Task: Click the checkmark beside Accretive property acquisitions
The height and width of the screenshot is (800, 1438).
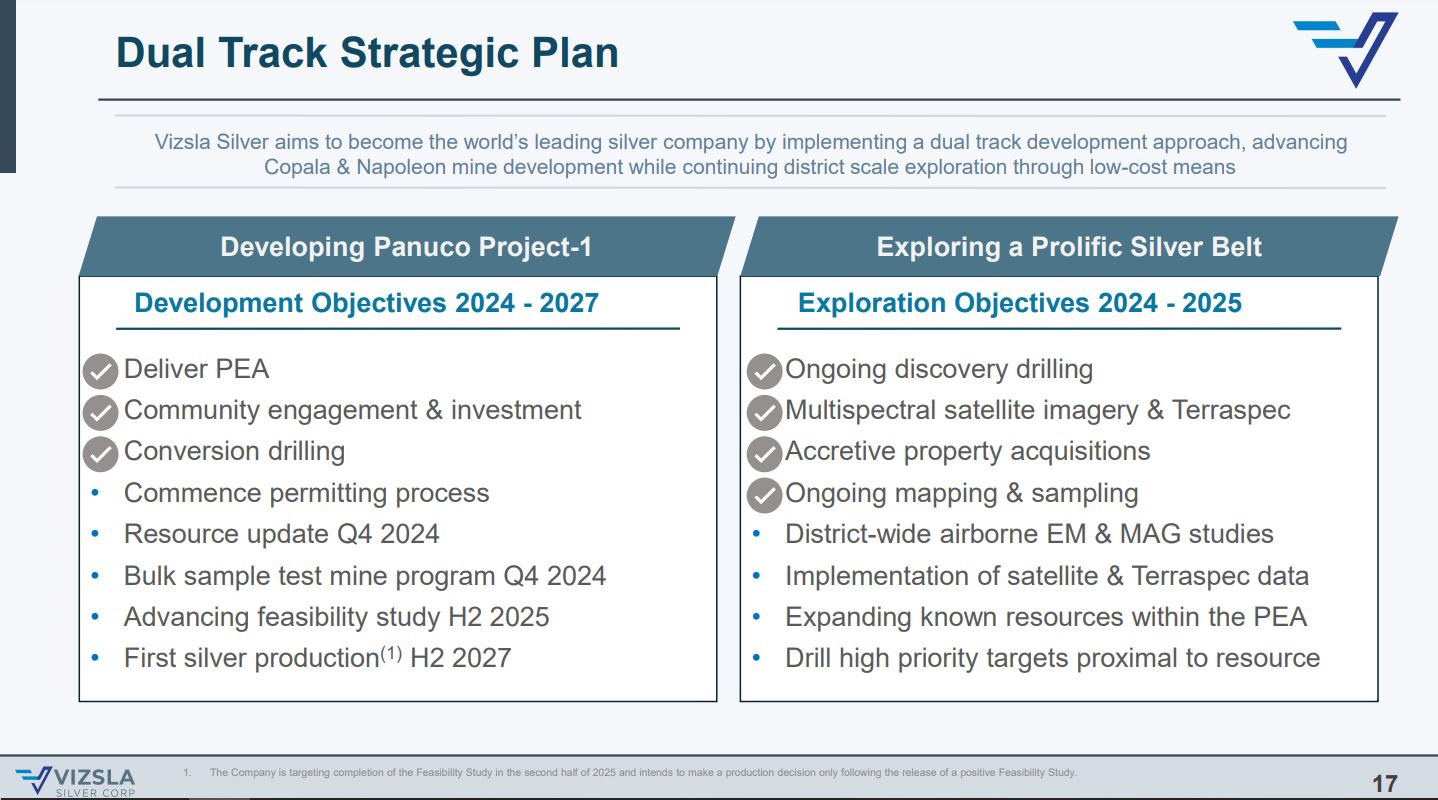Action: pos(764,453)
